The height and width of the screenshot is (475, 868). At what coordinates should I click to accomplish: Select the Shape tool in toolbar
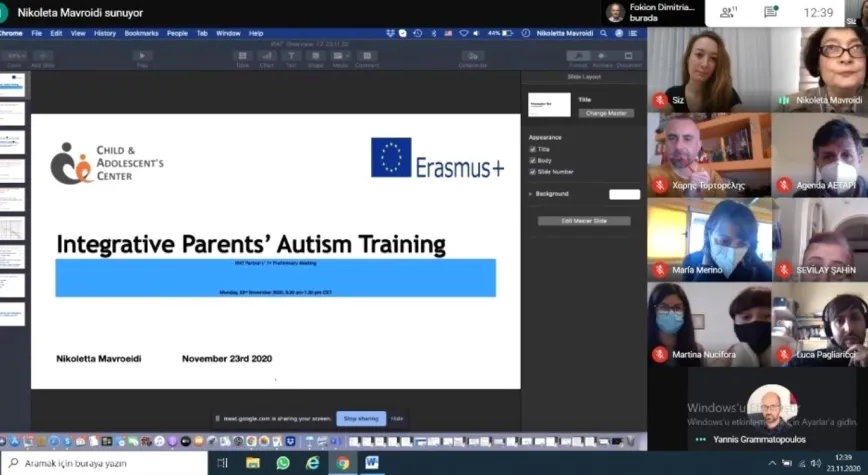tap(316, 56)
